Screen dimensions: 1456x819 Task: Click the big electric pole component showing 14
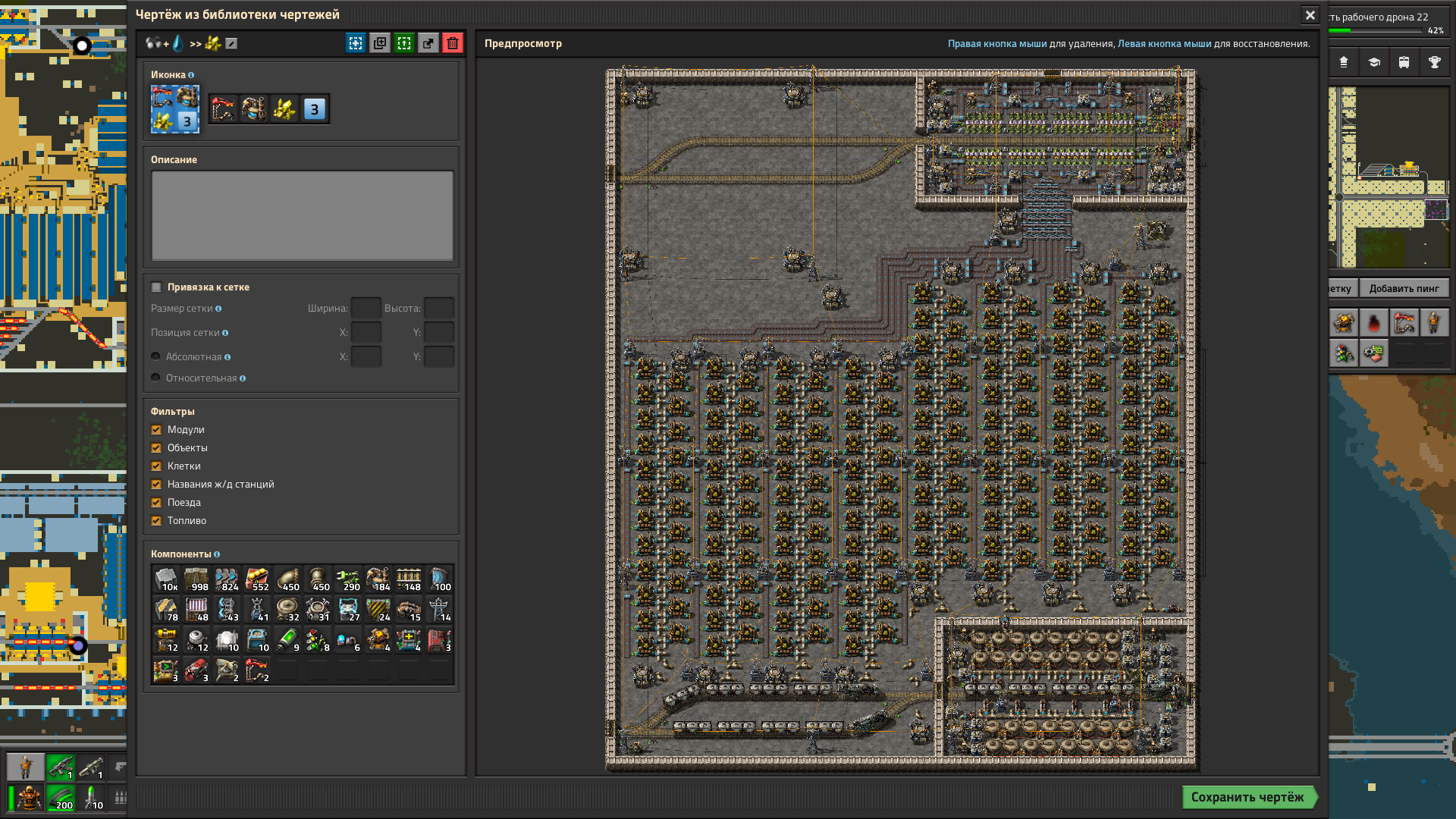click(x=439, y=610)
